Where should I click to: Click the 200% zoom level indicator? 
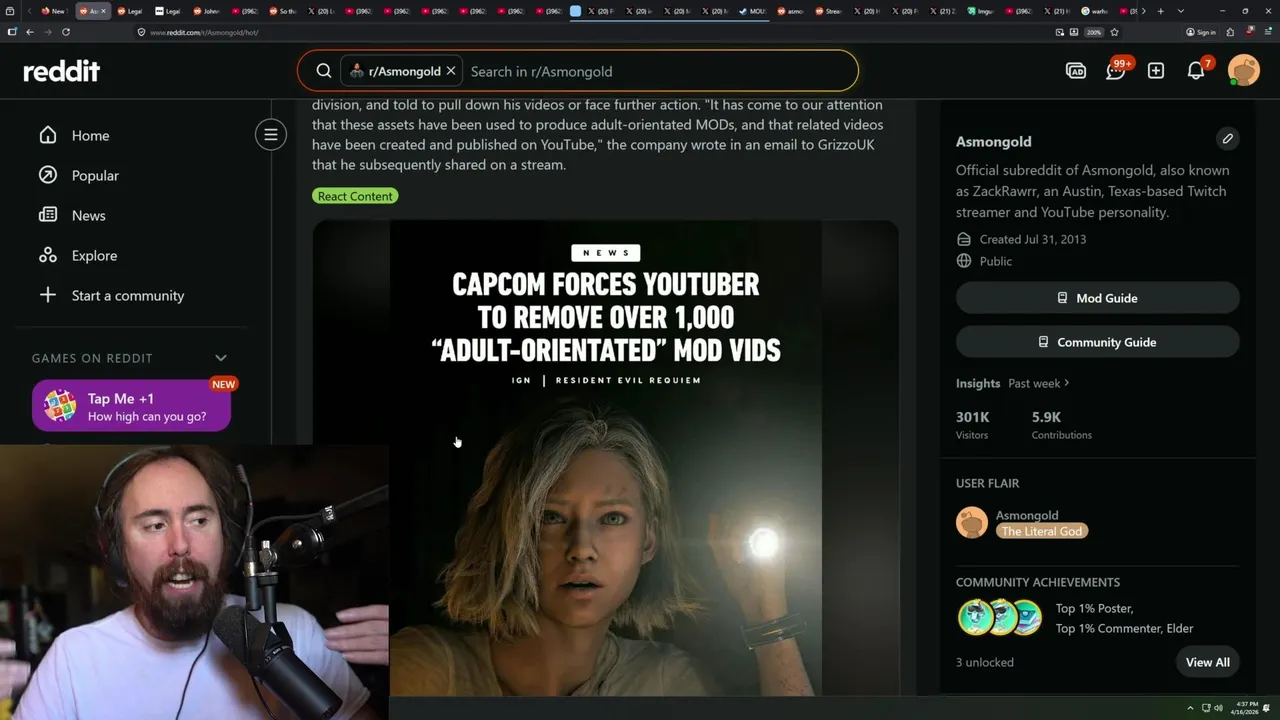click(x=1094, y=32)
